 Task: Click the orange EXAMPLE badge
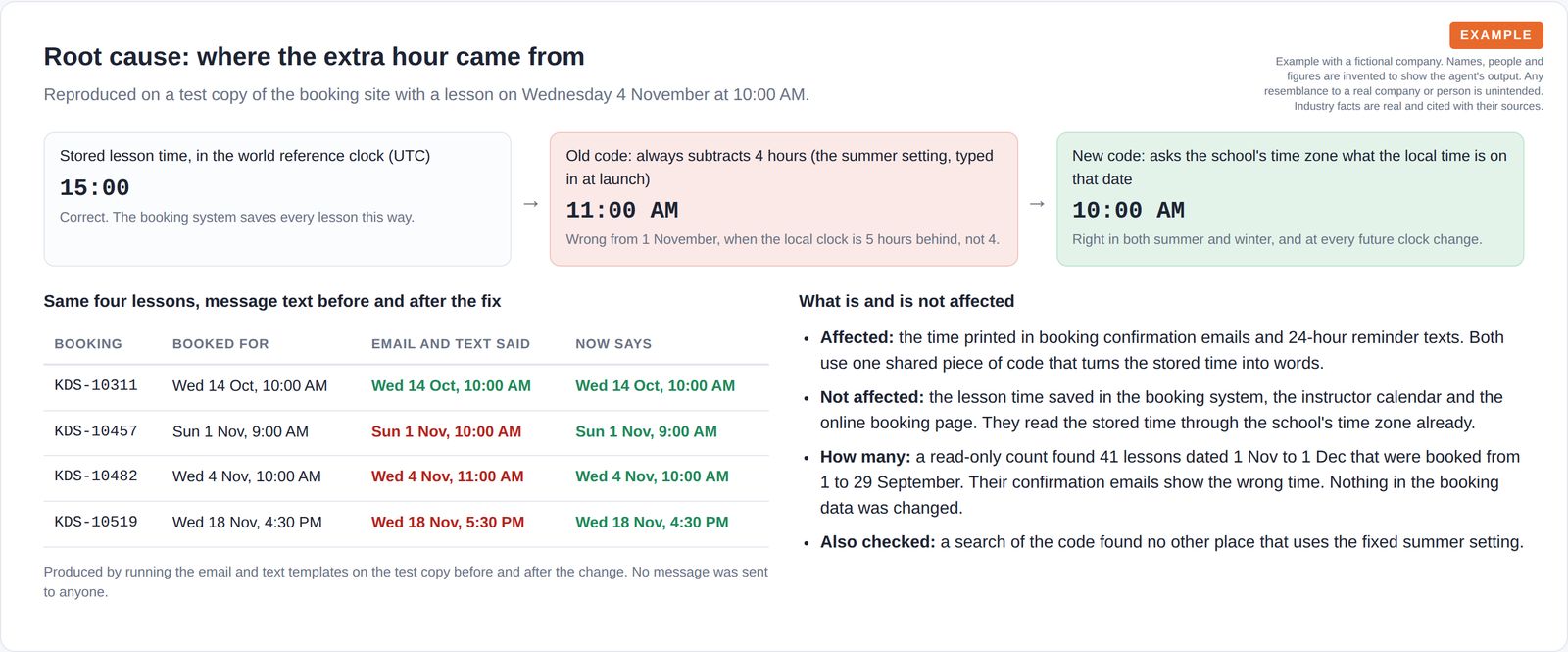(1495, 35)
